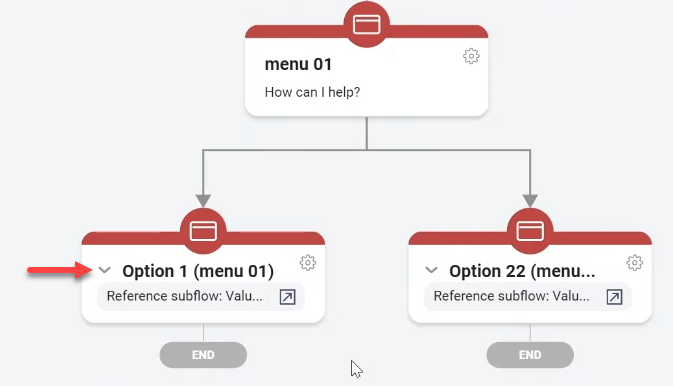Click END node below Option 1
Viewport: 673px width, 386px height.
point(203,355)
